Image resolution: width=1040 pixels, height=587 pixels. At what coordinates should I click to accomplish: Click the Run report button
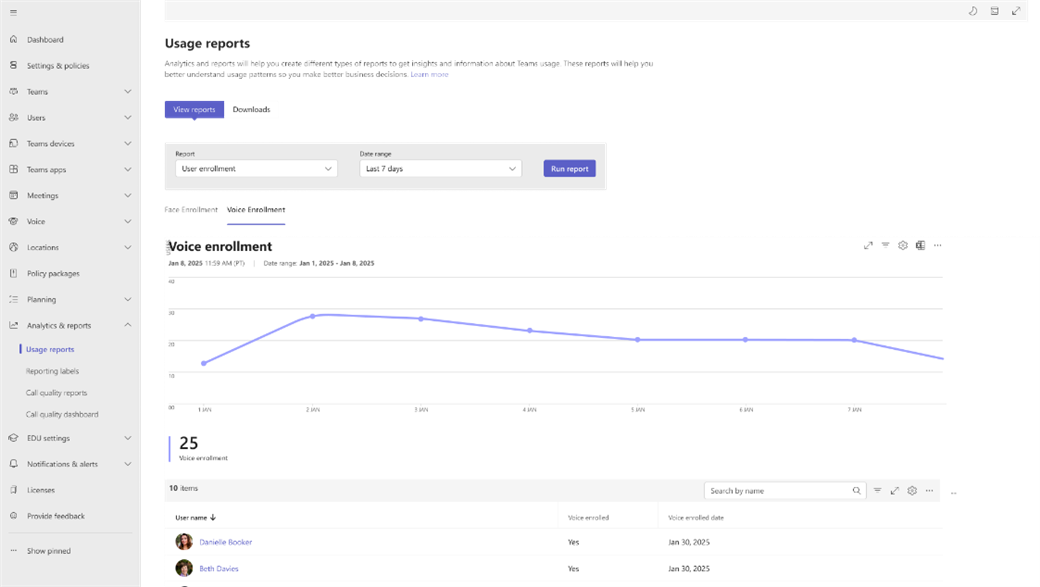[x=569, y=169]
